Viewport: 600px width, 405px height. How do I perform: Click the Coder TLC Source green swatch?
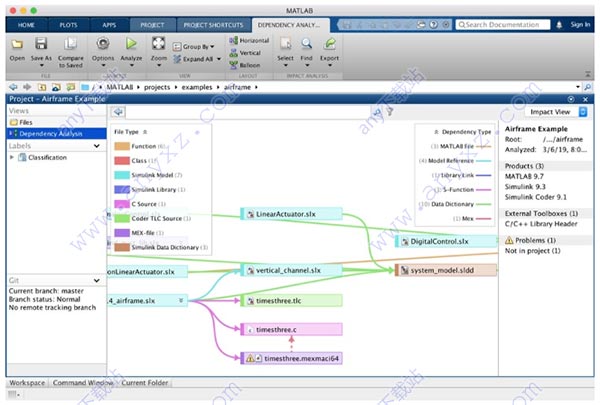pyautogui.click(x=122, y=219)
